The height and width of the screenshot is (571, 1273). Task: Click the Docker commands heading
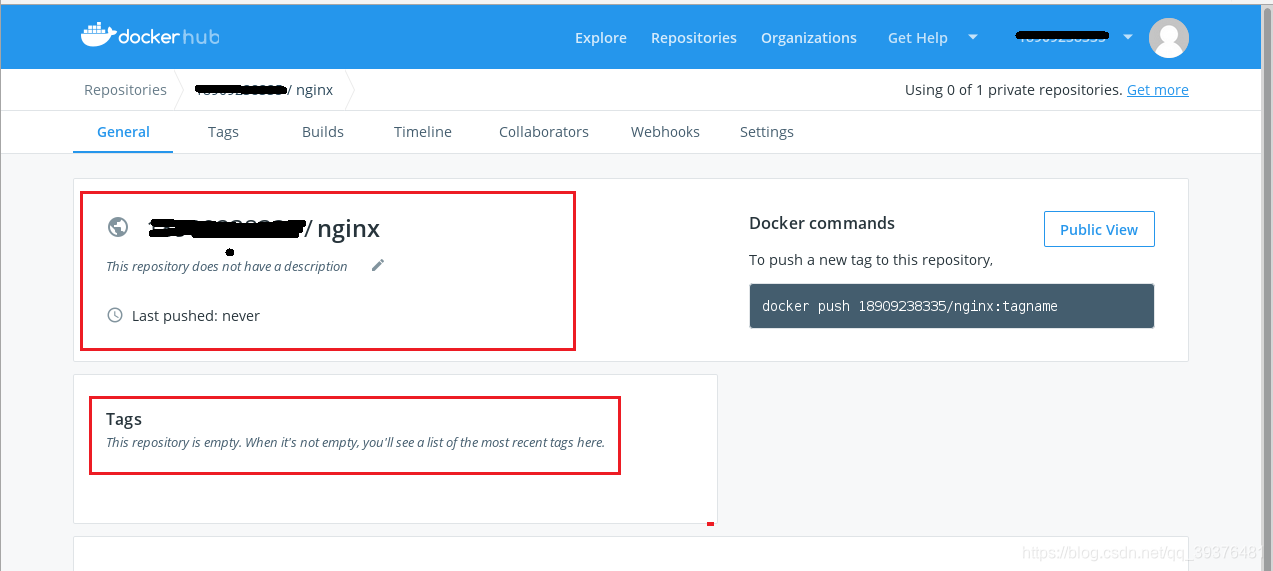(822, 223)
